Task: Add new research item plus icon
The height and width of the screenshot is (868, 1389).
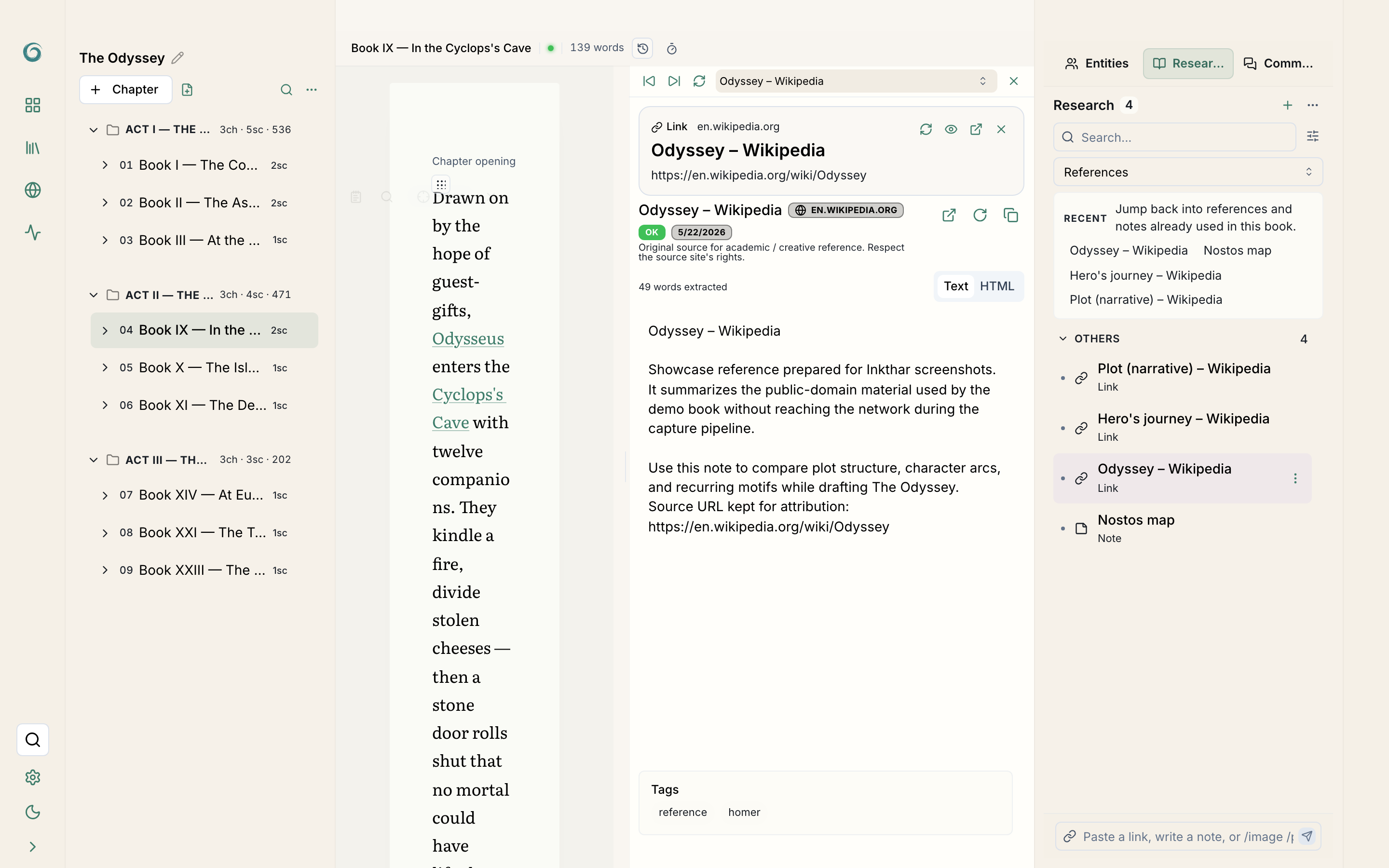Action: tap(1287, 105)
